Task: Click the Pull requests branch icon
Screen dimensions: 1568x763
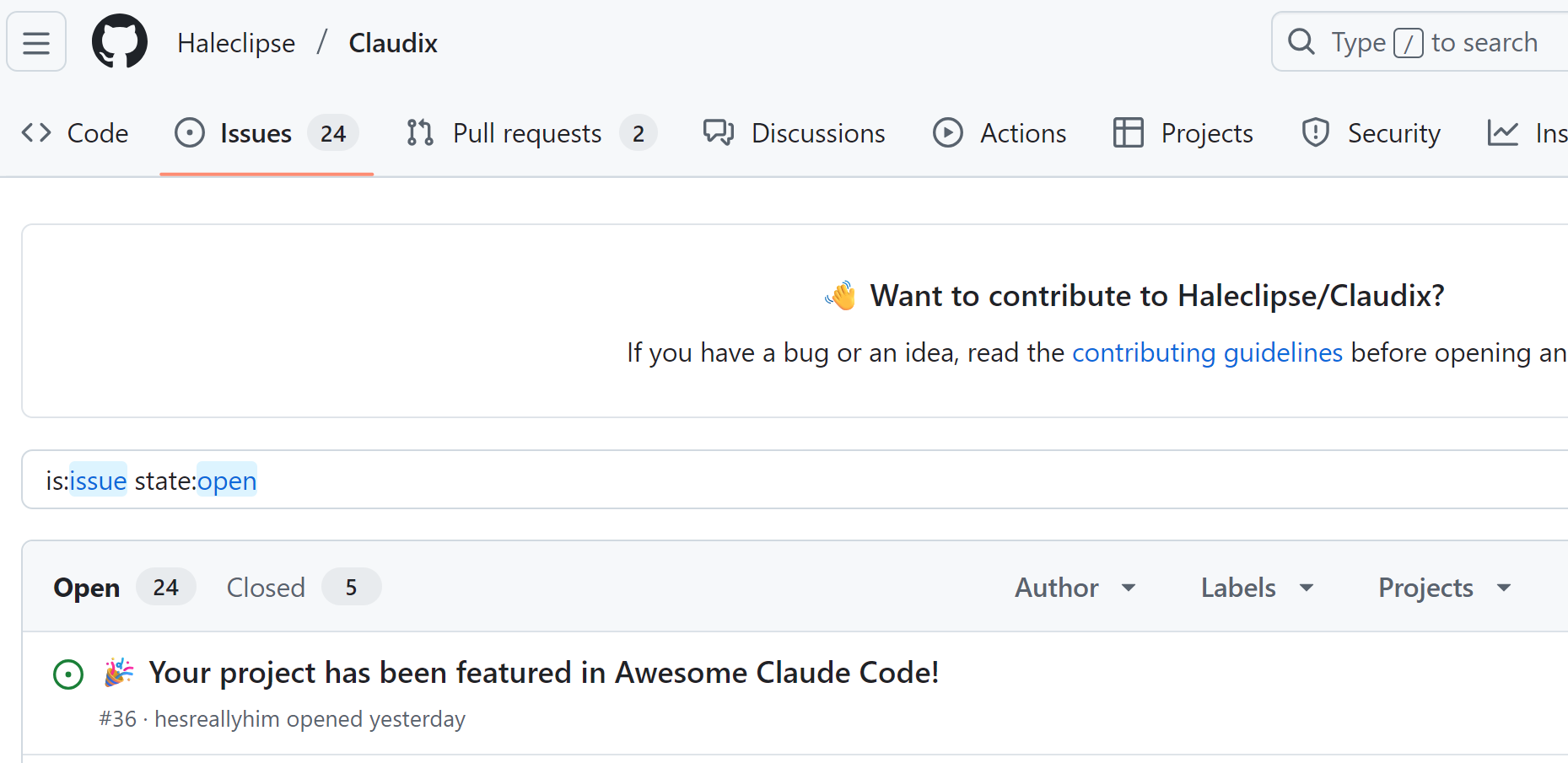Action: (x=420, y=132)
